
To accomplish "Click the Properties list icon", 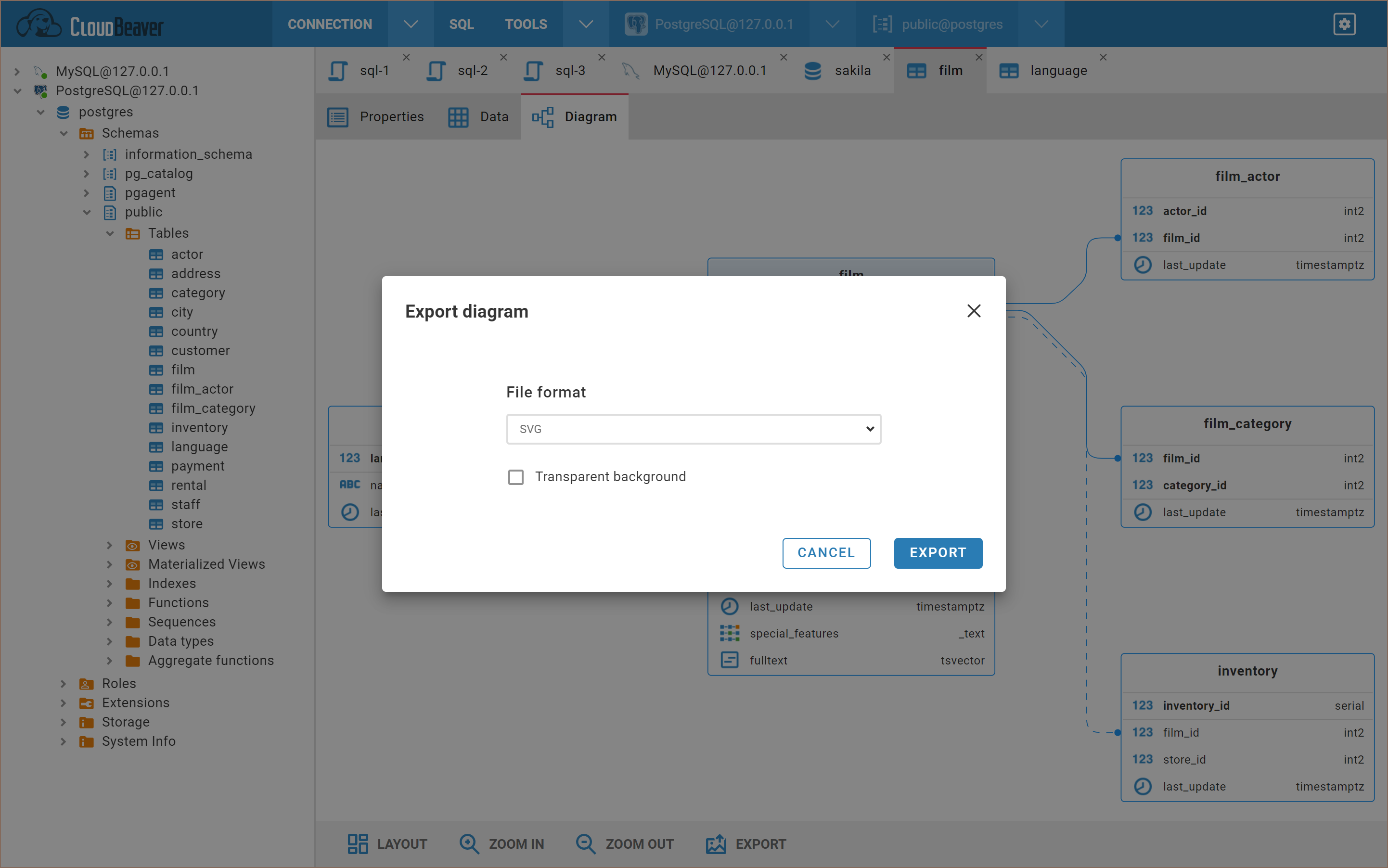I will 339,117.
